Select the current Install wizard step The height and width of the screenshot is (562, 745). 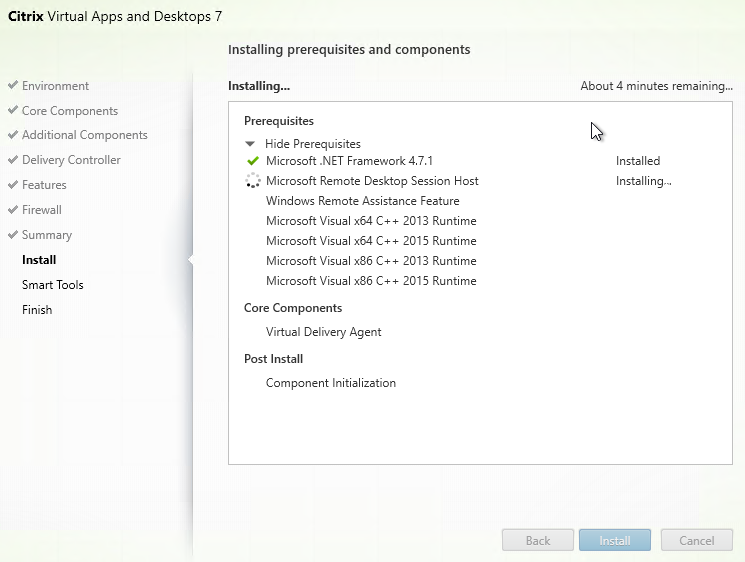(x=39, y=260)
